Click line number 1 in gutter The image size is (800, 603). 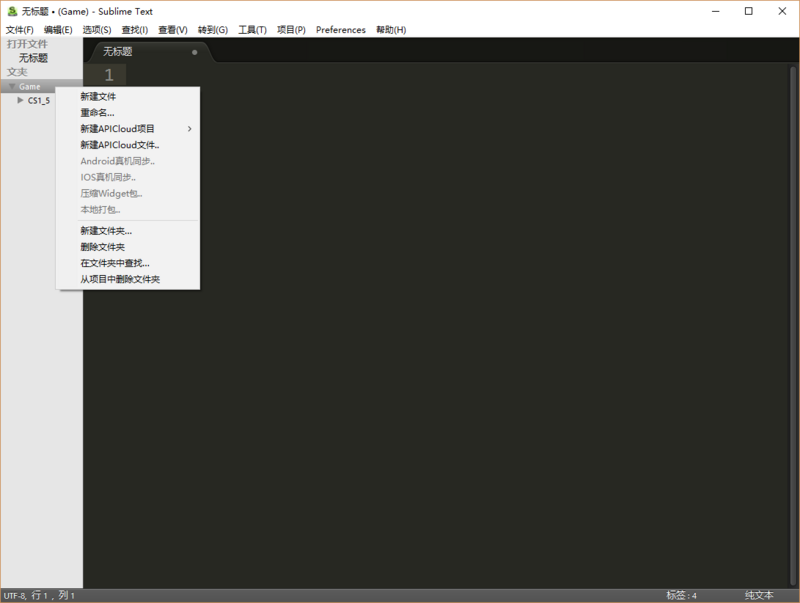[x=109, y=75]
